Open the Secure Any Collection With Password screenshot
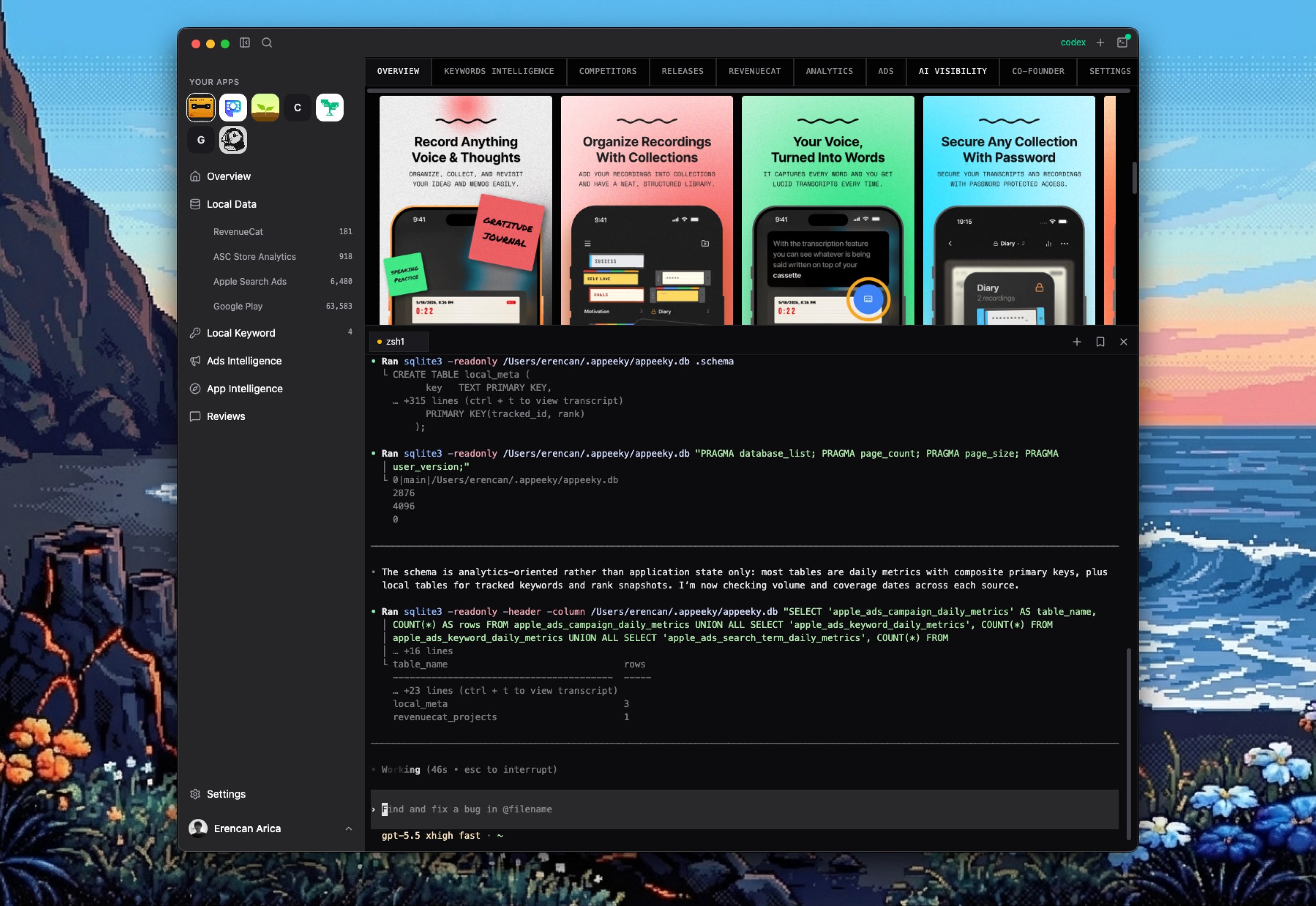Viewport: 1316px width, 906px height. (1009, 210)
